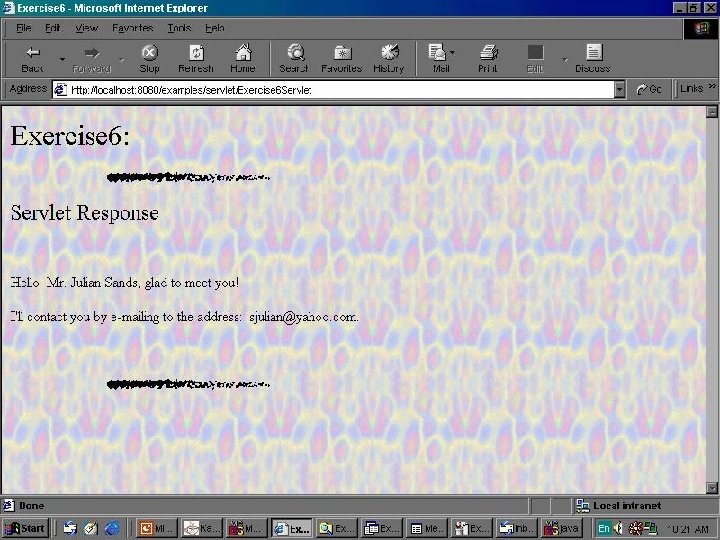The width and height of the screenshot is (720, 540).
Task: Expand the Back button history arrow
Action: 62,59
